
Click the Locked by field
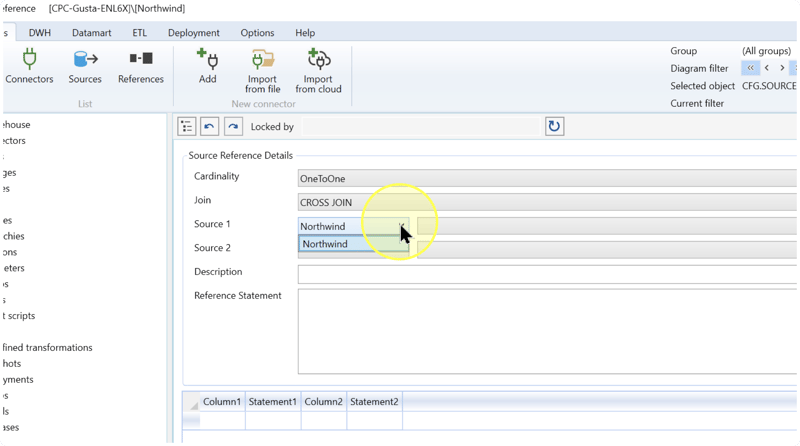coord(421,127)
